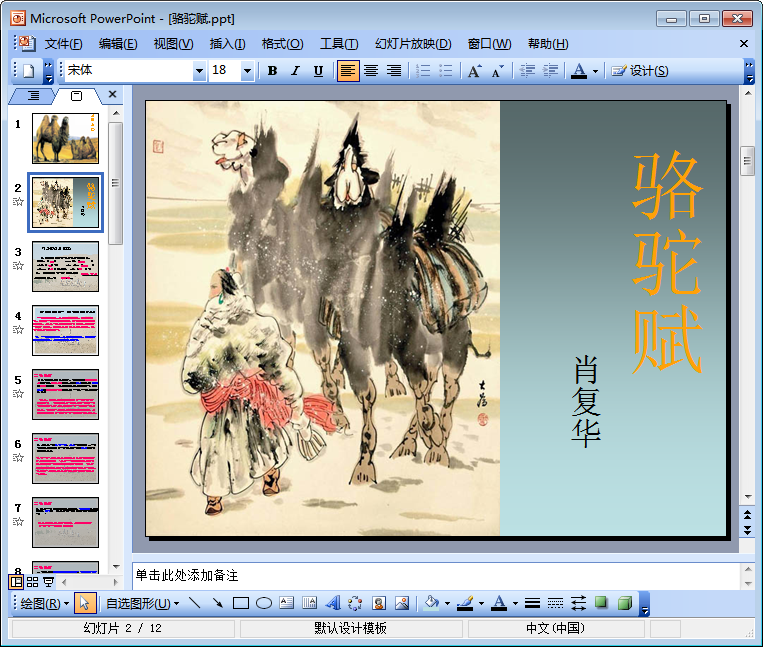The width and height of the screenshot is (763, 647).
Task: Choose dash style
Action: [555, 604]
